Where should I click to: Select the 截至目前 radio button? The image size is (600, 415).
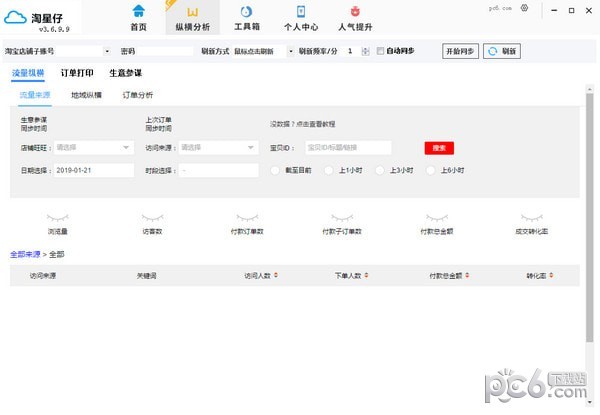[x=275, y=170]
